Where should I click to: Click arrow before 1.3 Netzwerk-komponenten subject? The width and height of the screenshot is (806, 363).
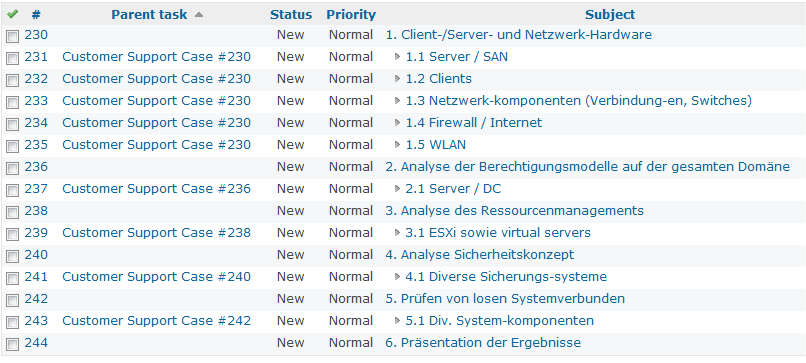397,101
